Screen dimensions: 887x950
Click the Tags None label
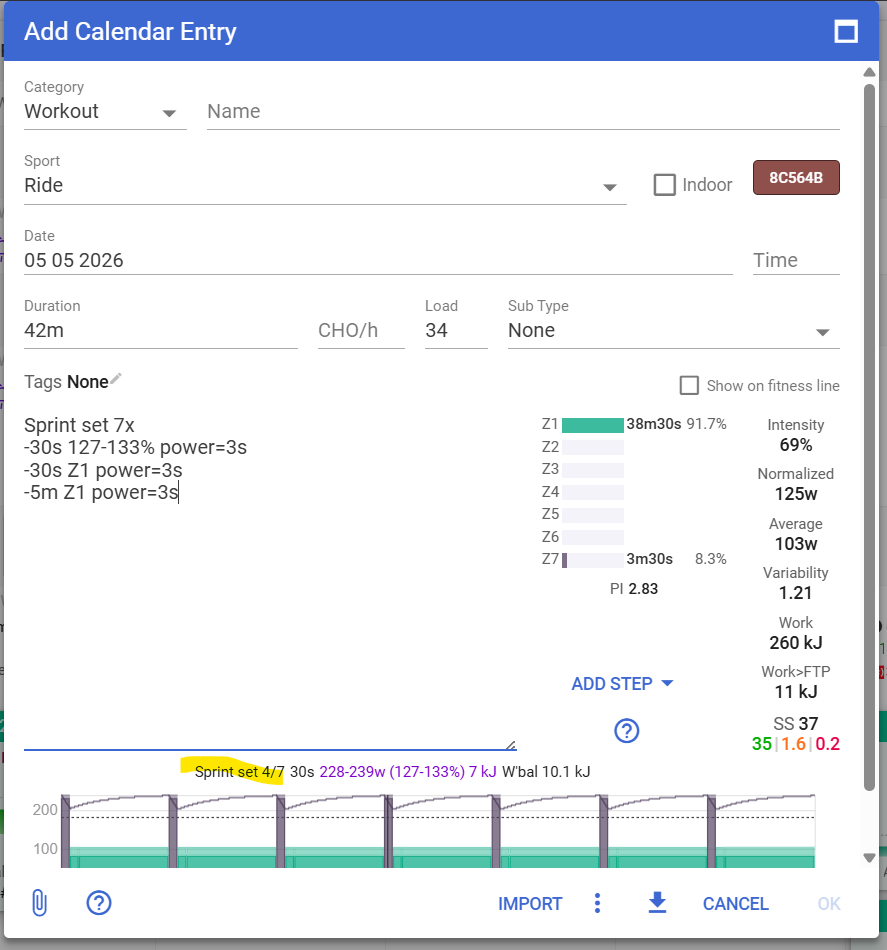click(66, 382)
